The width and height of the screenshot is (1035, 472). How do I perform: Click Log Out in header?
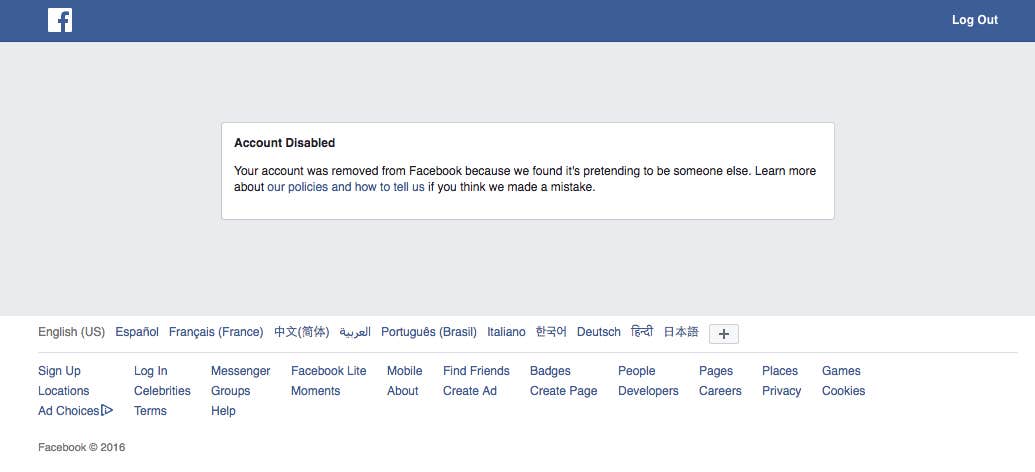(x=974, y=20)
